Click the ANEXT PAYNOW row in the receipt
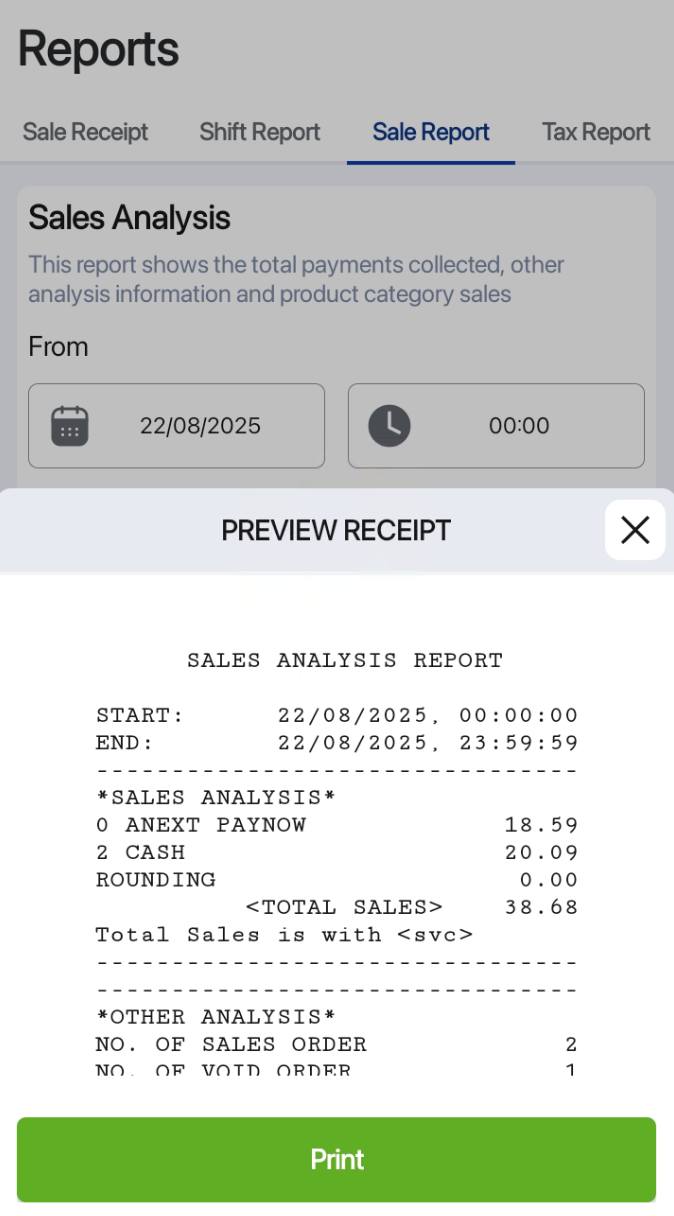 coord(336,825)
